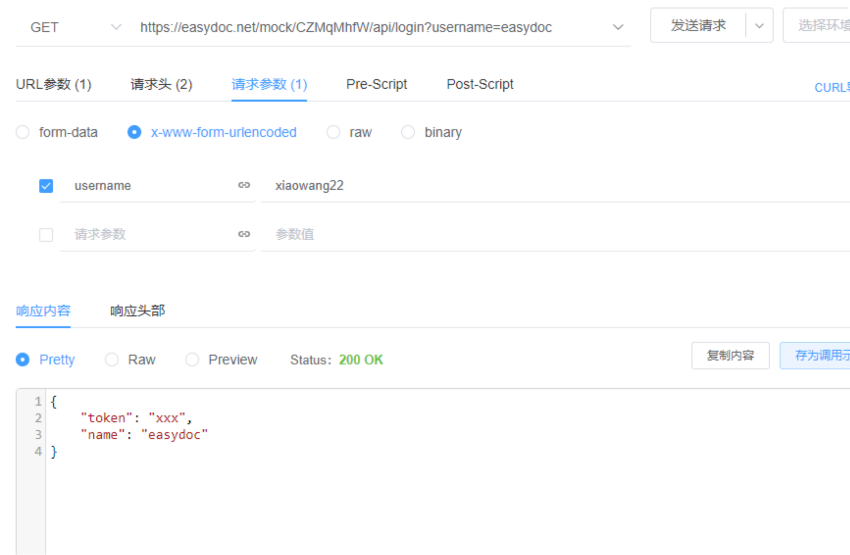
Task: Switch to the URL参数 tab
Action: (53, 85)
